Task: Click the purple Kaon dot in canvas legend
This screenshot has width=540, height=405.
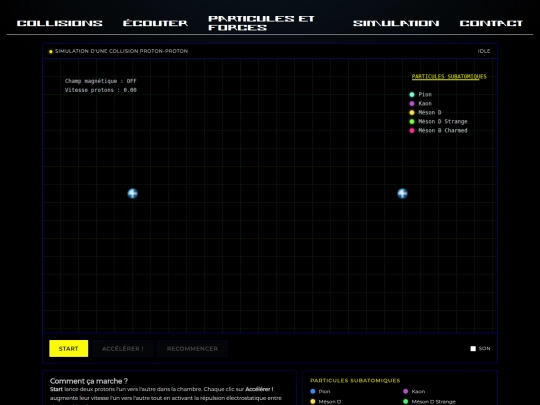Action: (412, 103)
